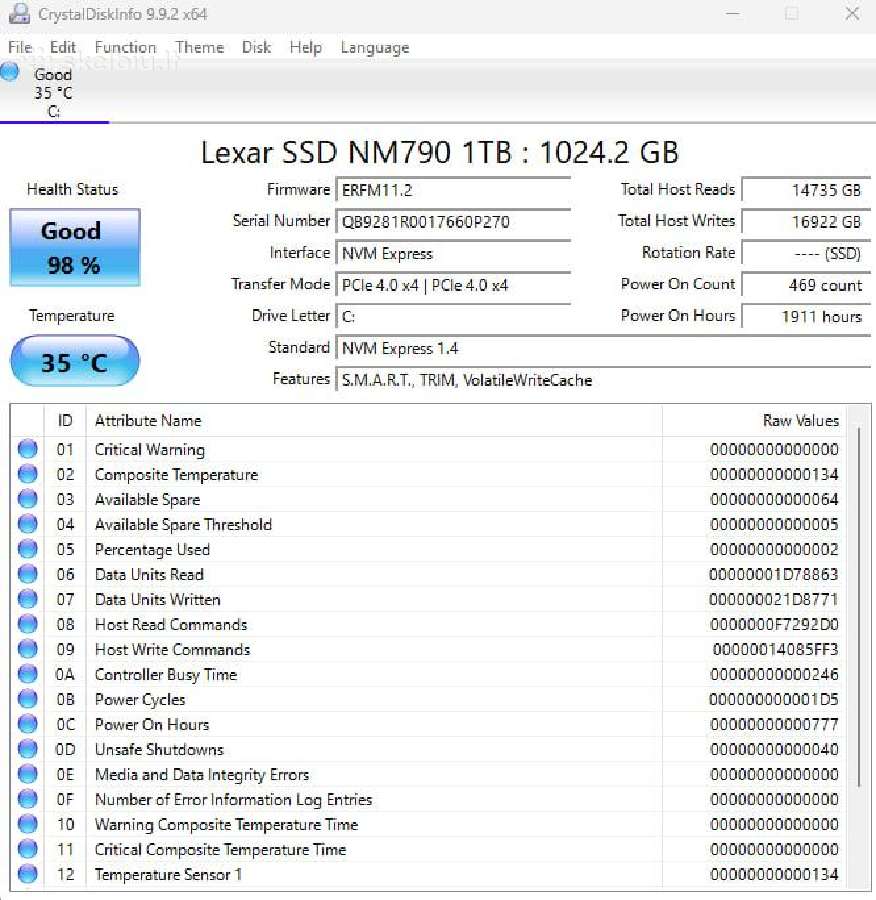Click the Rotation Rate value ---- (SSD)
Image resolution: width=876 pixels, height=900 pixels.
(x=807, y=253)
